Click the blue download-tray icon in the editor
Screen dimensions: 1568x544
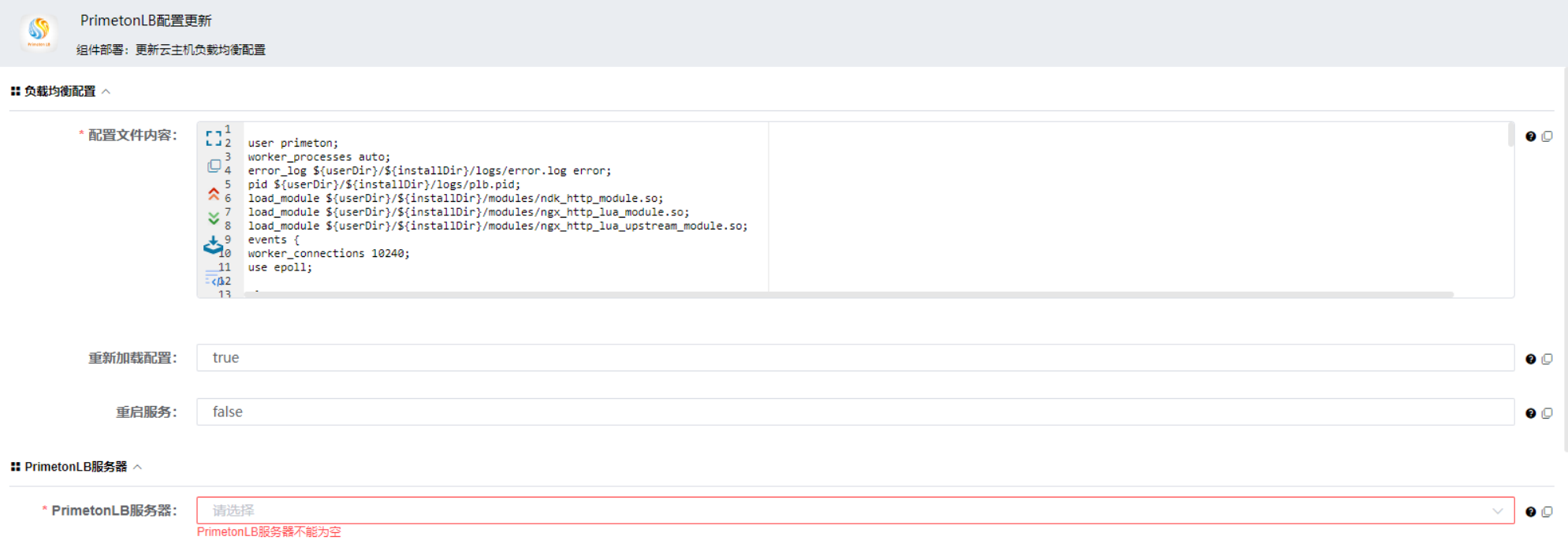click(x=213, y=246)
